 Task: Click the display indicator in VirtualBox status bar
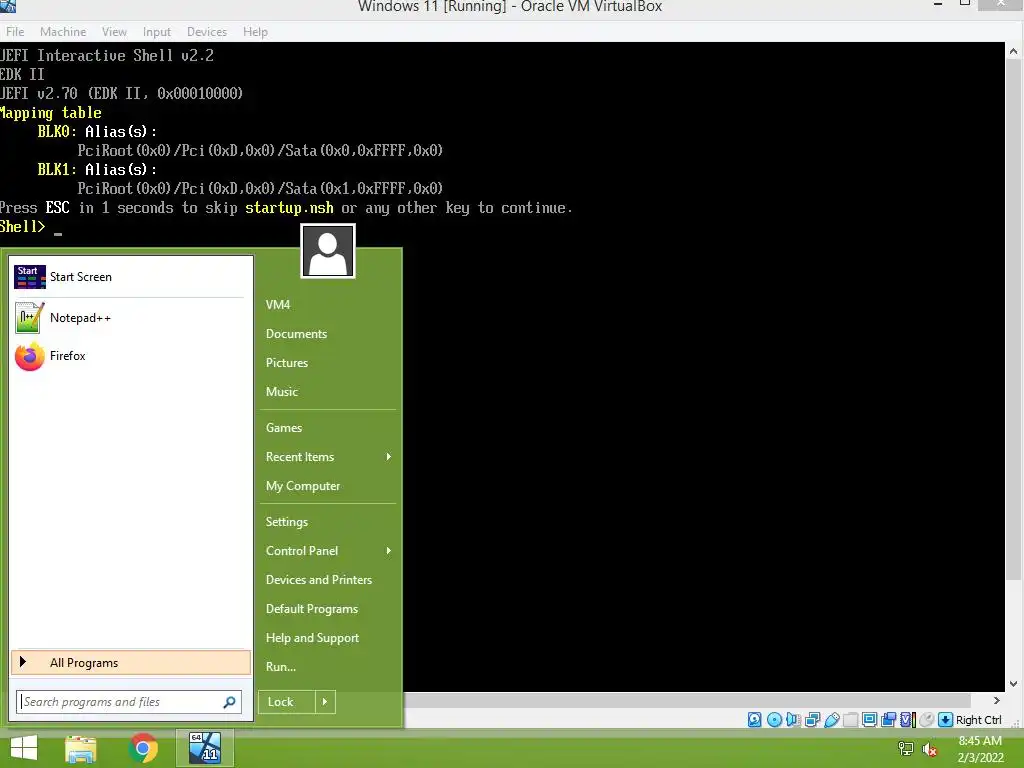[869, 720]
